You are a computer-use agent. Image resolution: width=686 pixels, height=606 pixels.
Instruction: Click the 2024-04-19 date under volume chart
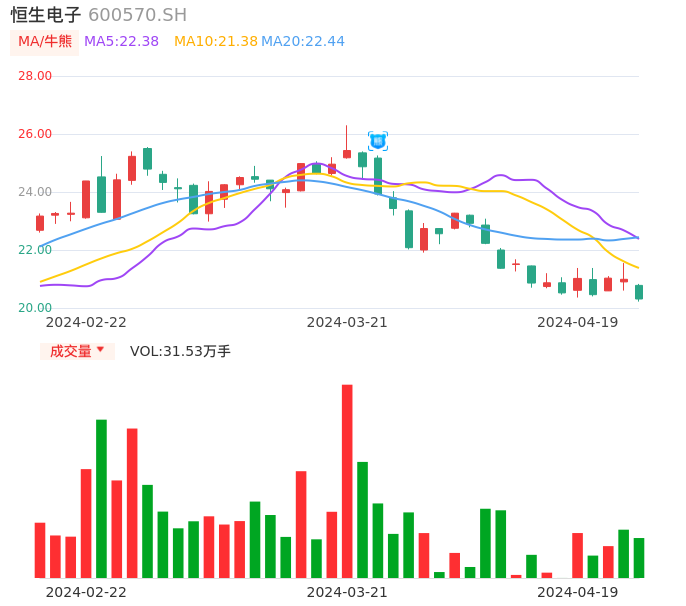578,592
